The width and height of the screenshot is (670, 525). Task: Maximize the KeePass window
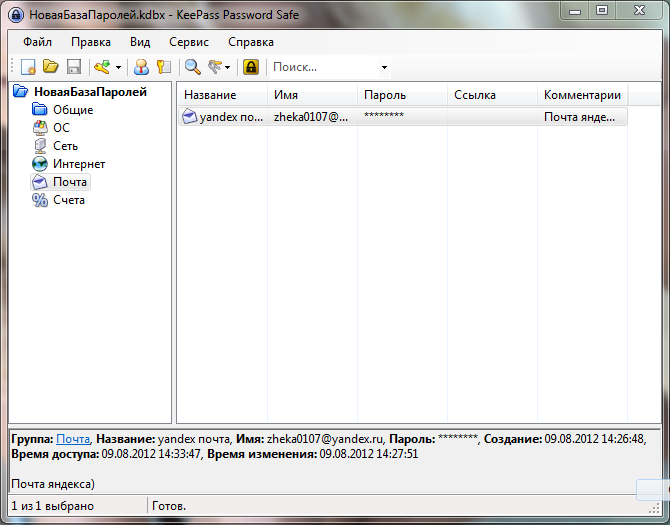pos(602,11)
